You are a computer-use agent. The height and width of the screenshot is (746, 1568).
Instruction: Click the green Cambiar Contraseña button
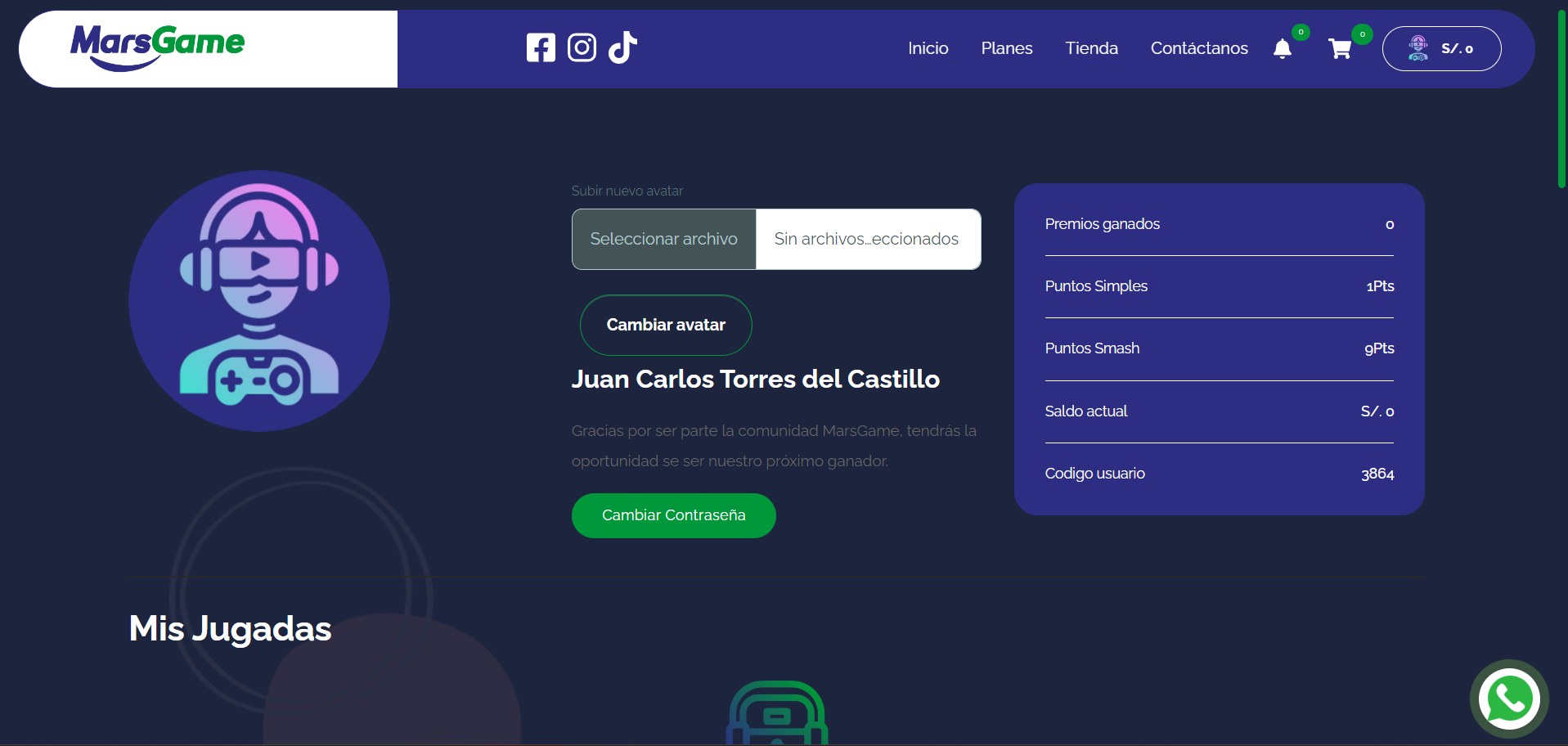(674, 515)
